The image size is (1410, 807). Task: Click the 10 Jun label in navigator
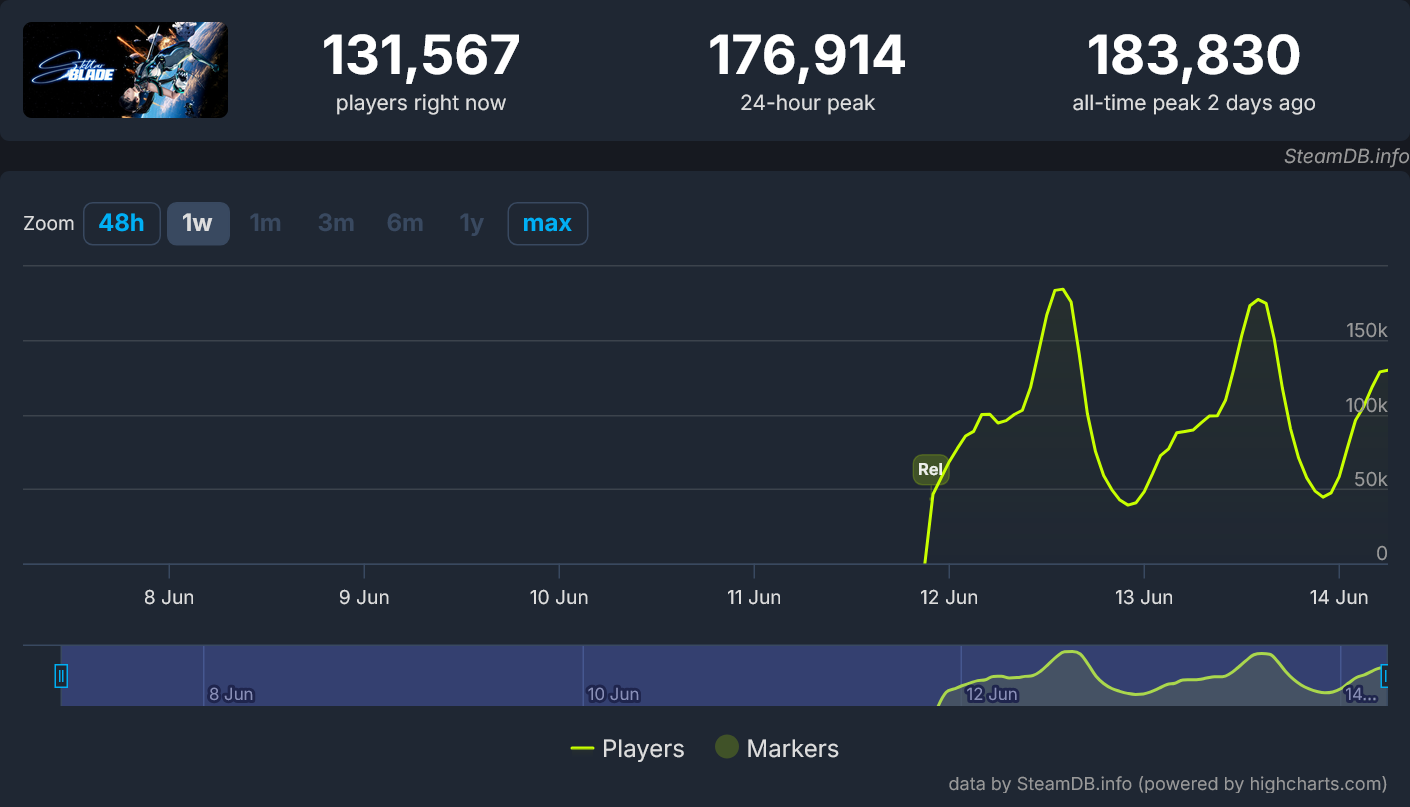pyautogui.click(x=612, y=694)
